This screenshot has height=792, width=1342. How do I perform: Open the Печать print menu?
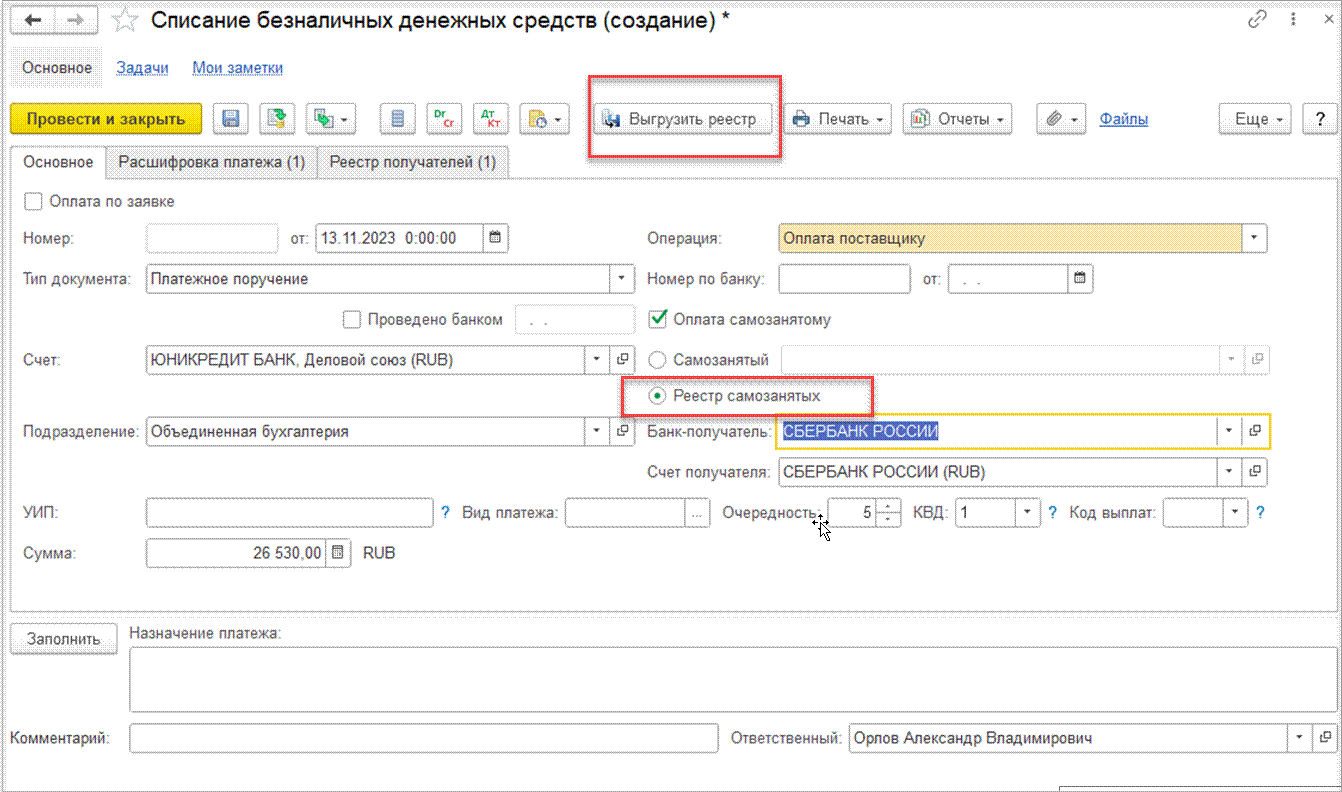[x=838, y=119]
